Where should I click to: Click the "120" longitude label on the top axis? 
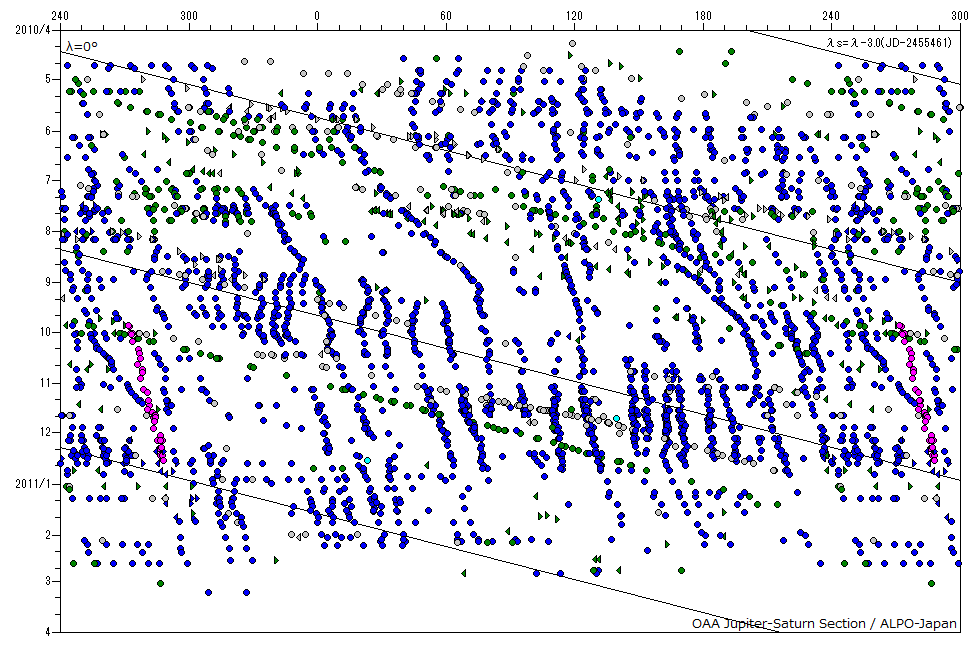point(574,16)
